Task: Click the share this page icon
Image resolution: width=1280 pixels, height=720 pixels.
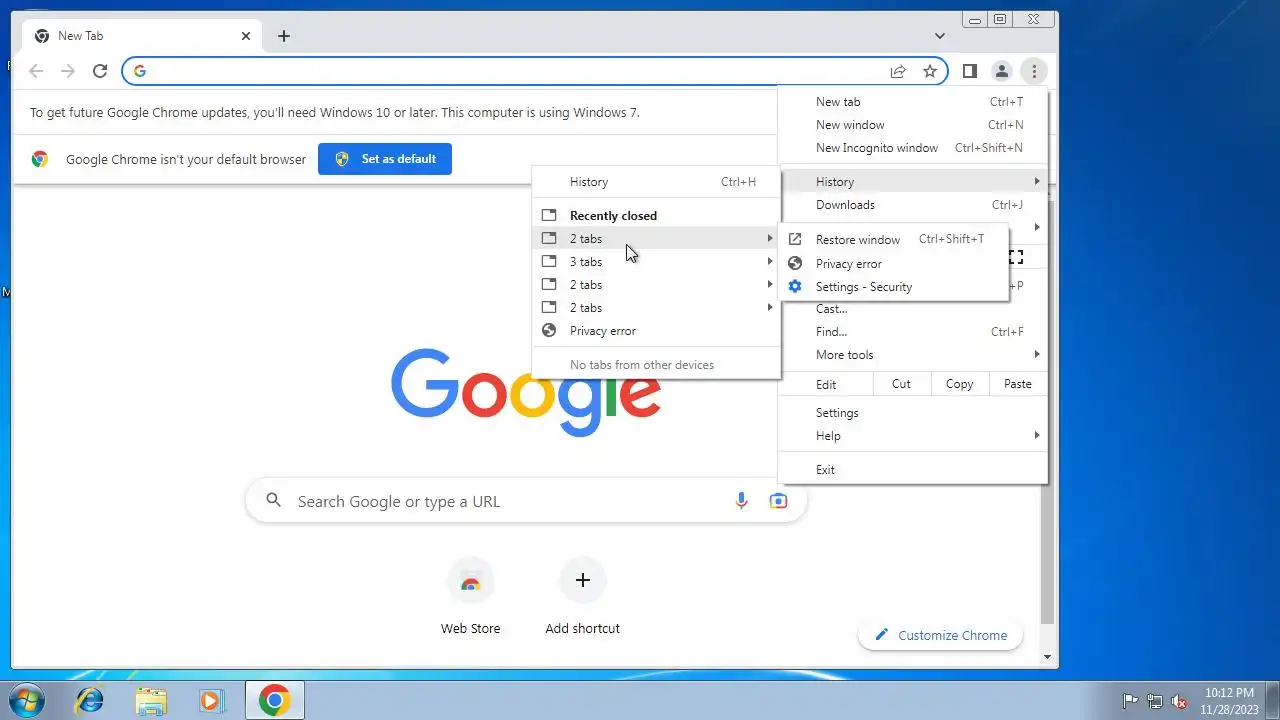Action: 898,71
